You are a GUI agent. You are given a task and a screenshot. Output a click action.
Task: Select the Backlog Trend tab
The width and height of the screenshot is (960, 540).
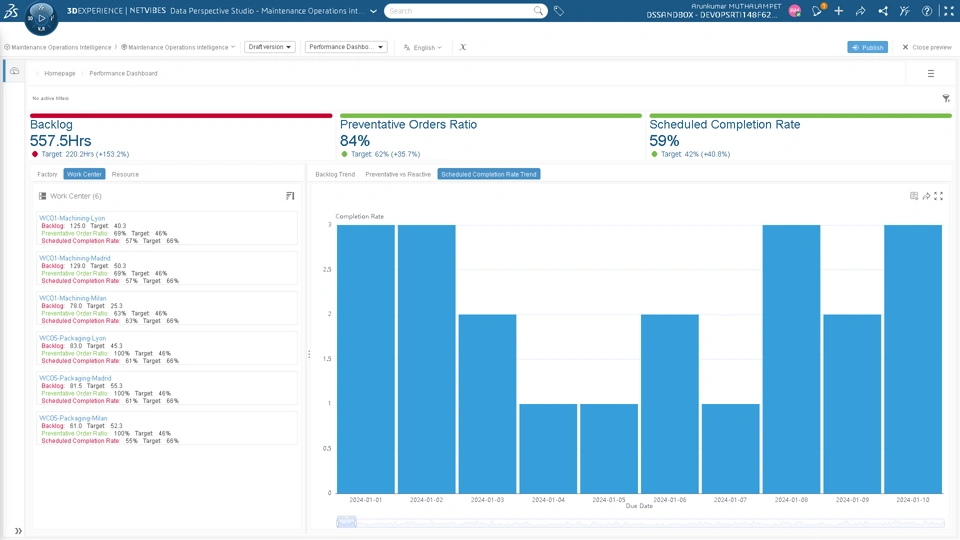(335, 174)
